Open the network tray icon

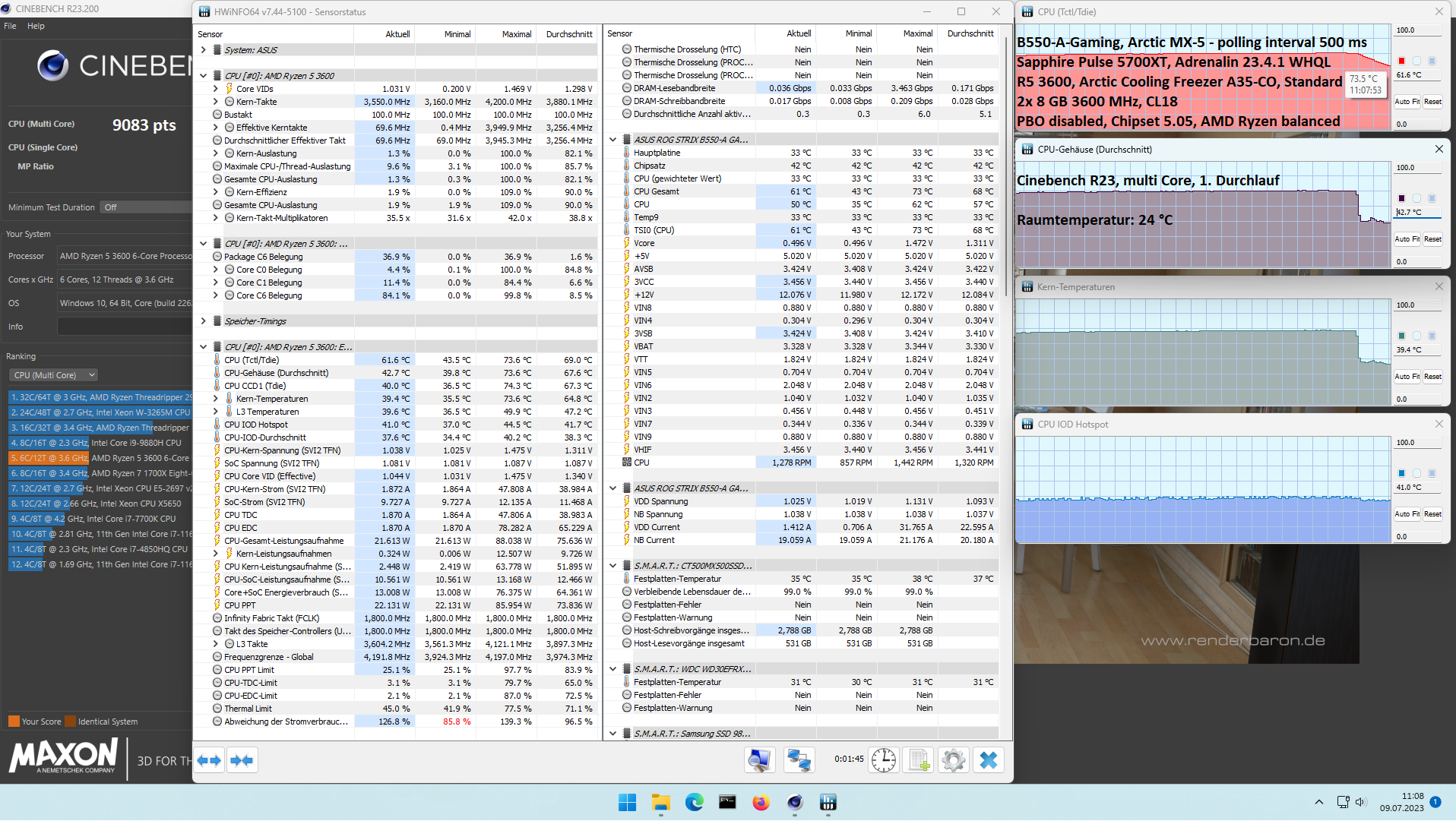(x=1343, y=802)
